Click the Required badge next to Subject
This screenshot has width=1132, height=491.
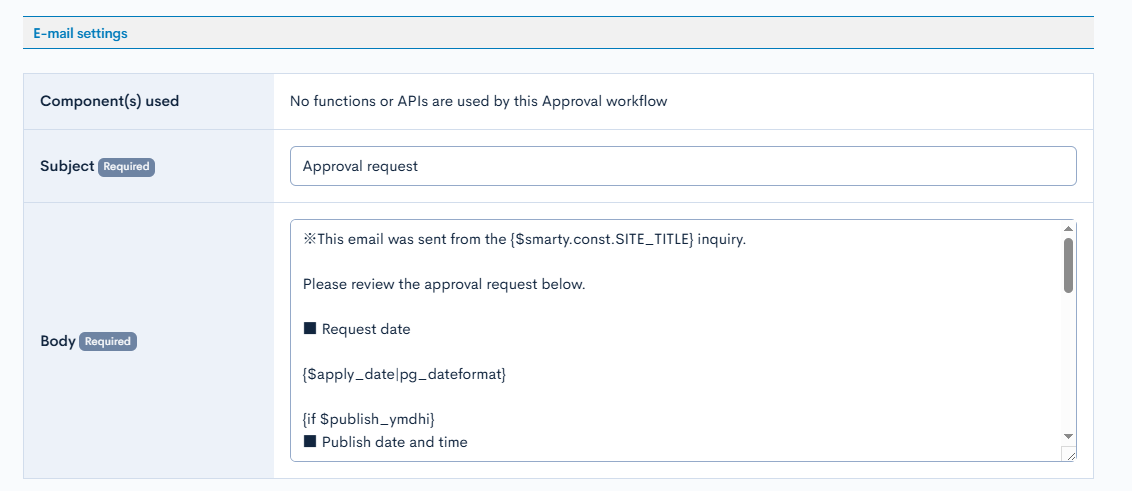126,167
